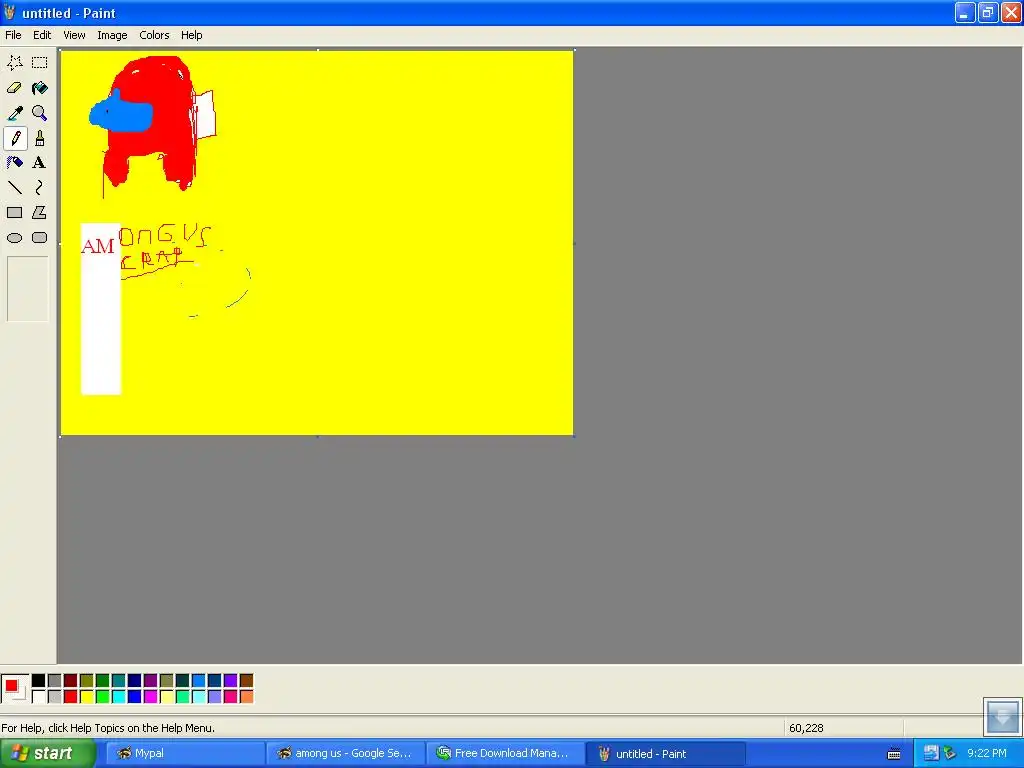Choose the pure blue palette swatch
This screenshot has width=1024, height=768.
point(135,697)
